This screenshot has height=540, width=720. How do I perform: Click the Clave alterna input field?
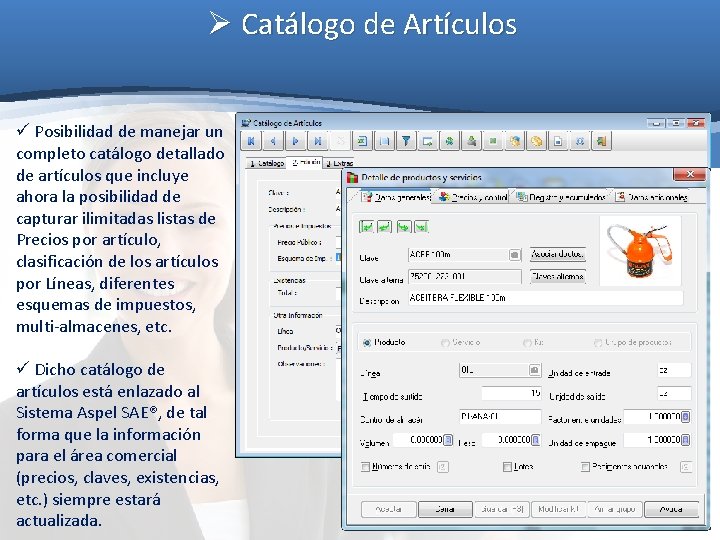pos(465,277)
